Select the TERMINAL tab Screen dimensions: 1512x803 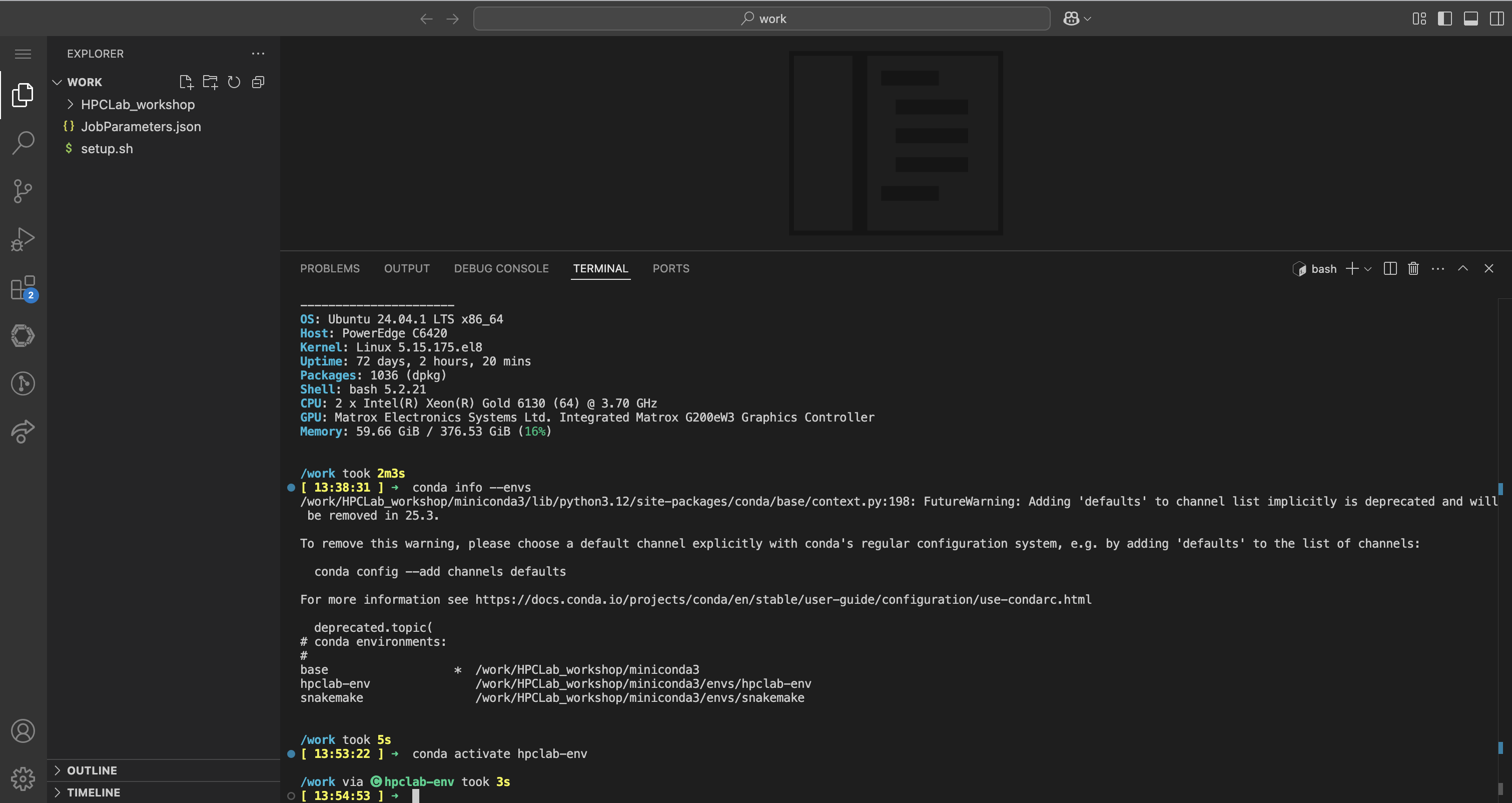point(600,268)
